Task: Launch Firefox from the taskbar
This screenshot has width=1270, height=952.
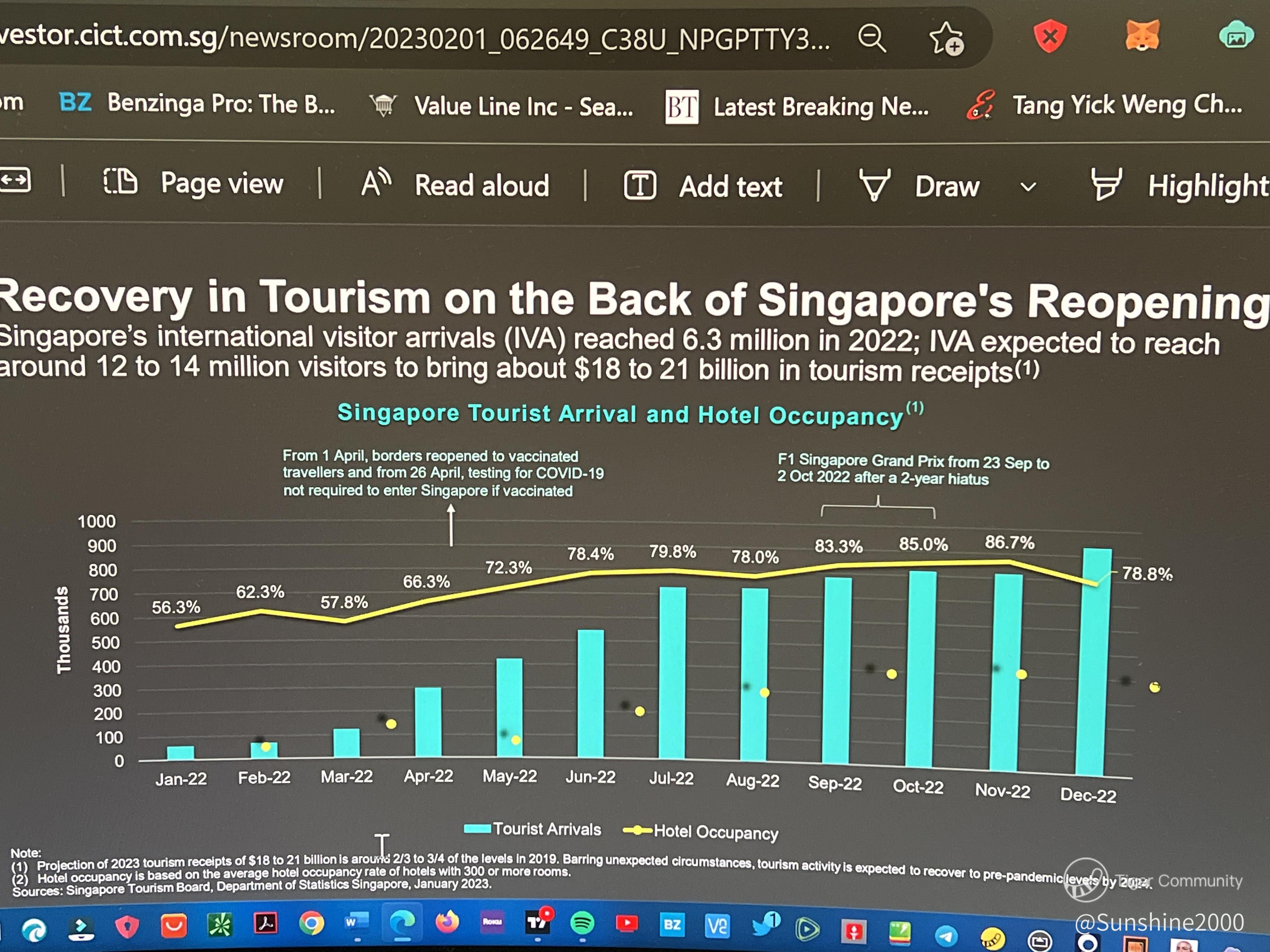Action: (447, 922)
